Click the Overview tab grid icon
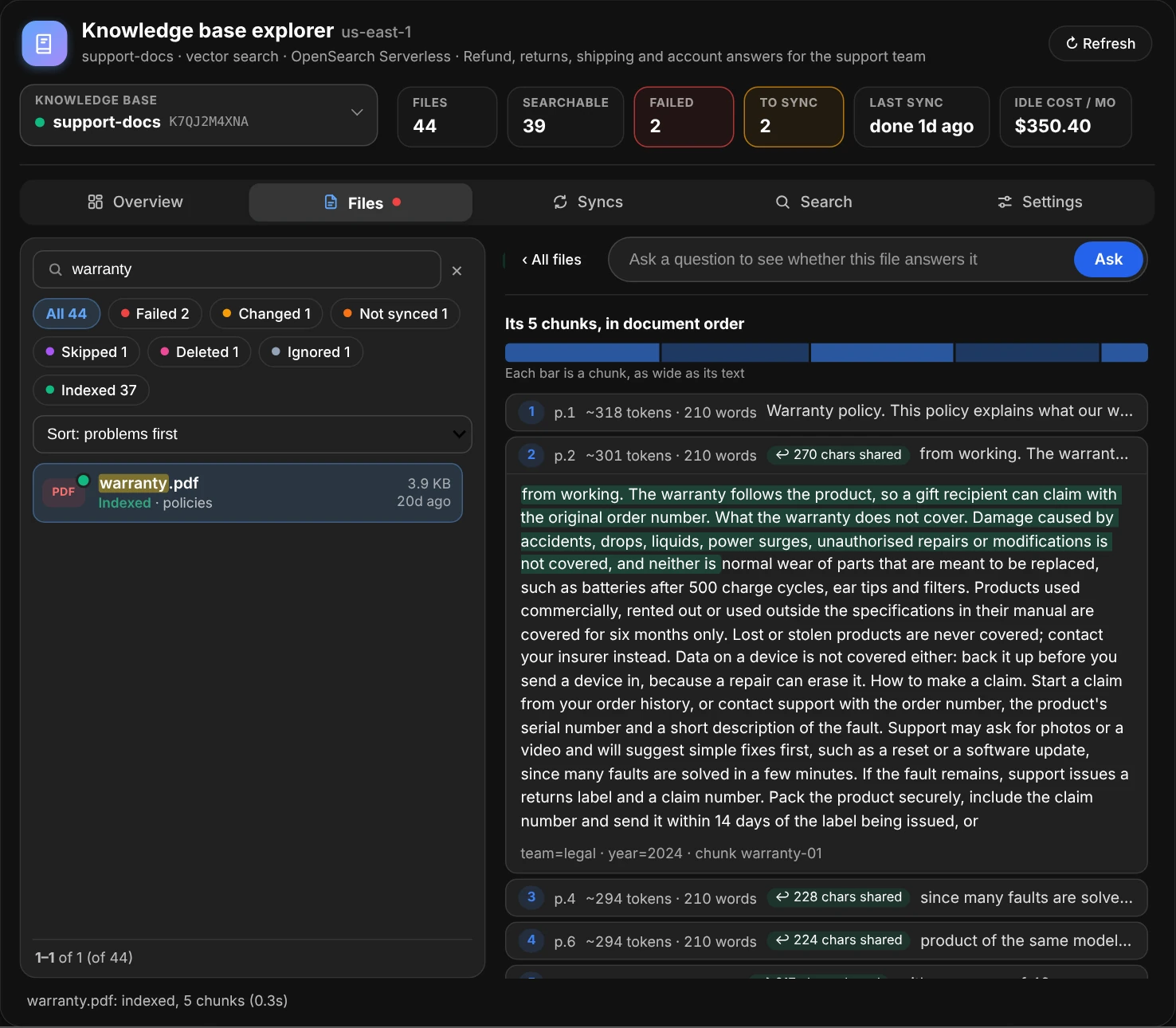The height and width of the screenshot is (1028, 1176). coord(95,202)
